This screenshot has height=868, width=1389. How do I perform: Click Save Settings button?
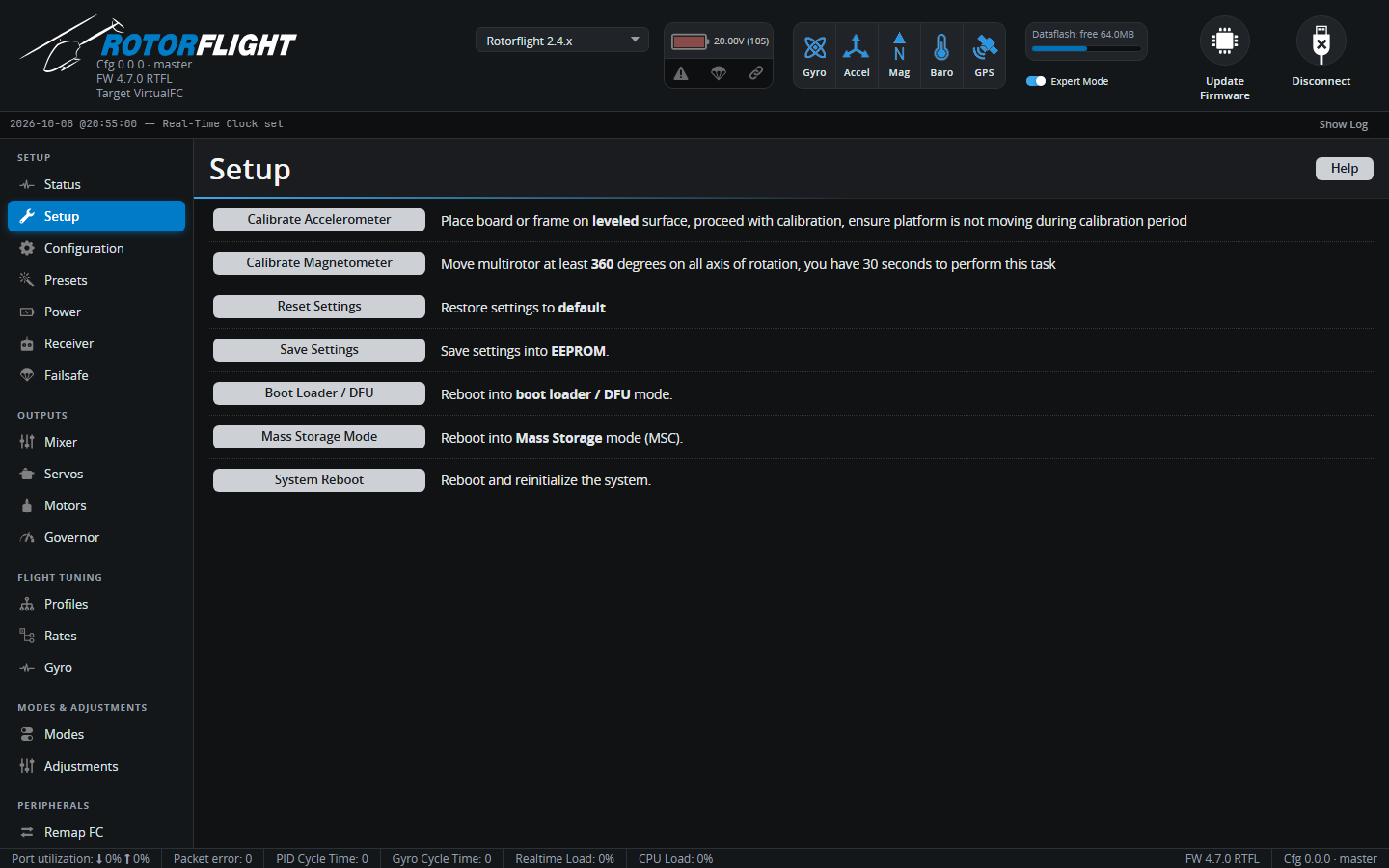(x=319, y=350)
